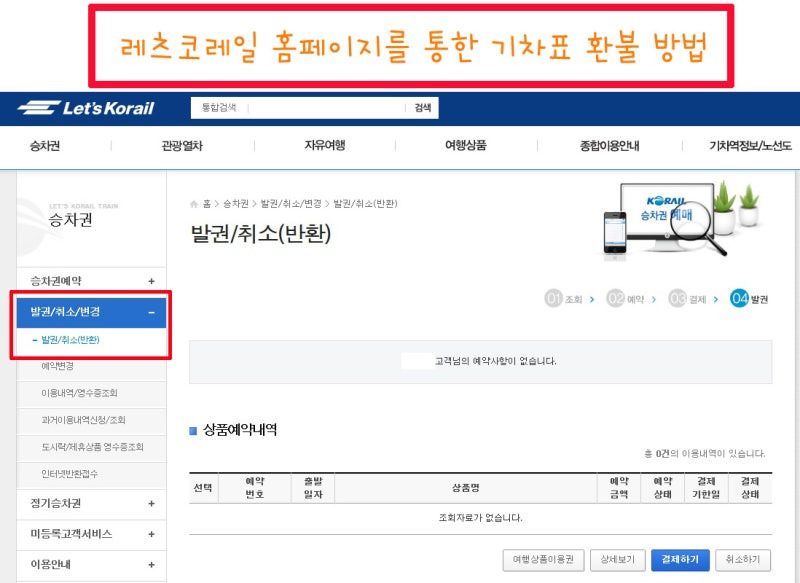Open the 관광열차 top menu

pos(182,146)
